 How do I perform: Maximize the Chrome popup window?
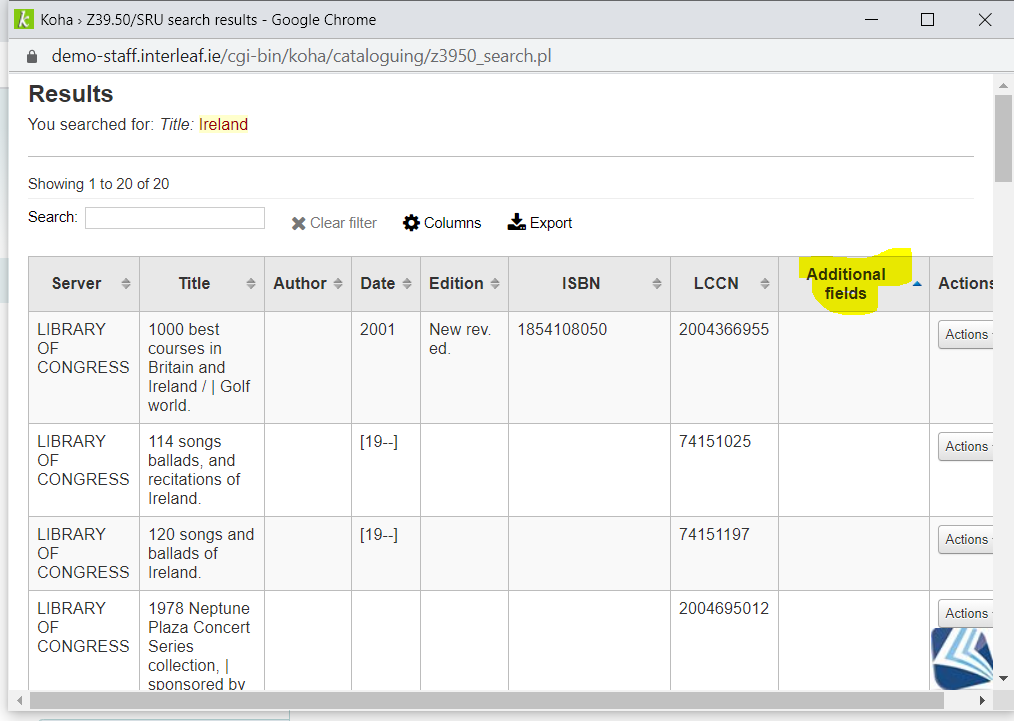point(927,19)
